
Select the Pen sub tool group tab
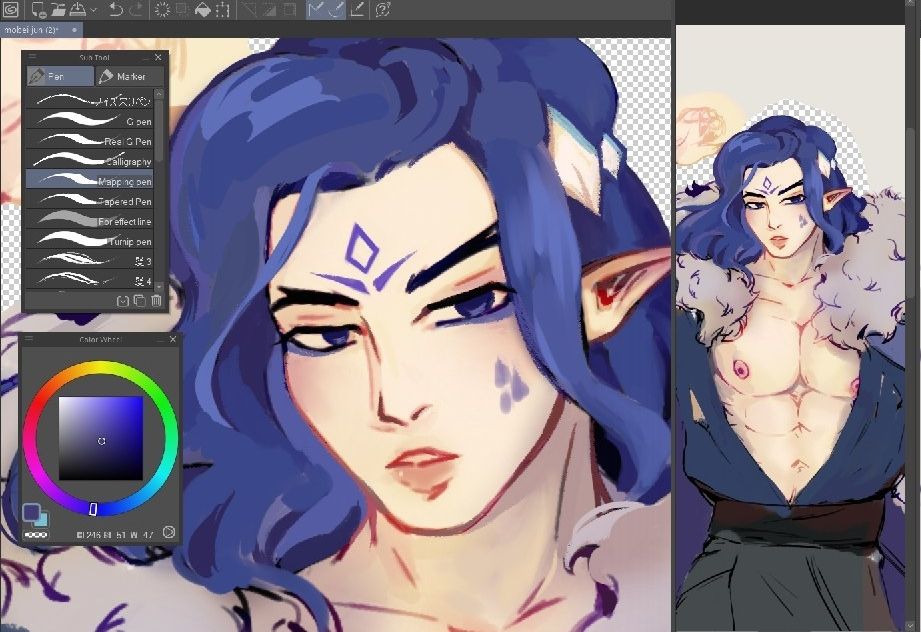60,76
